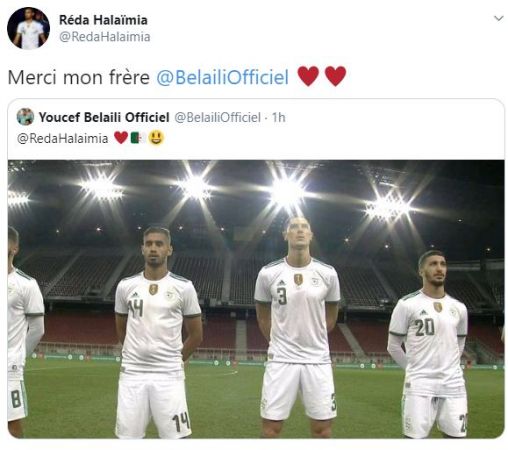This screenshot has width=508, height=450.
Task: Click the smiley face emoji
Action: pos(156,138)
